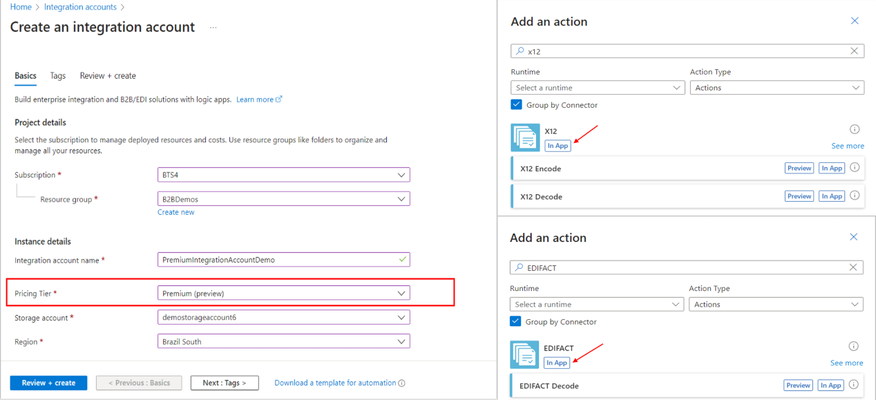
Task: Click Preview badge on EDIFACT Decode
Action: point(798,385)
